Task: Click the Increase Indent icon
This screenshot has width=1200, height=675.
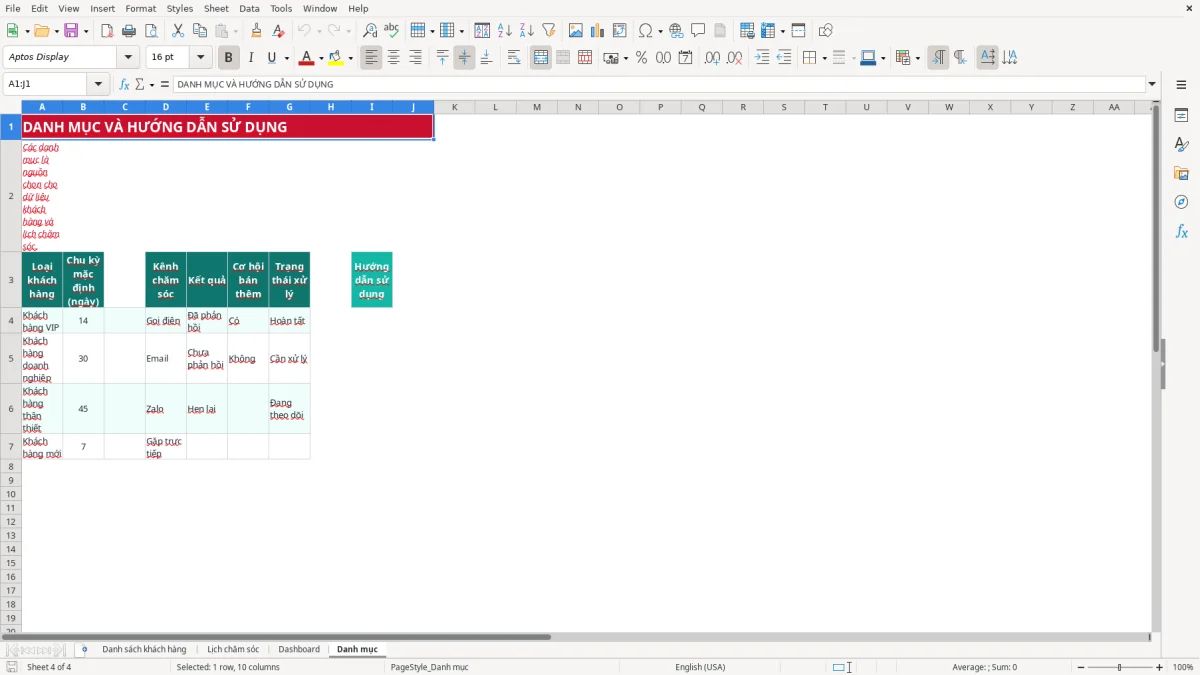Action: point(762,58)
